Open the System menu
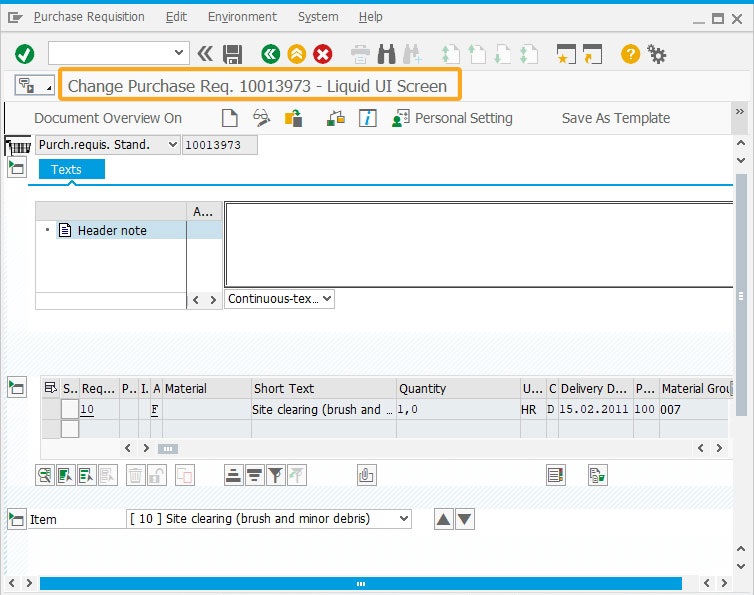754x595 pixels. coord(318,17)
